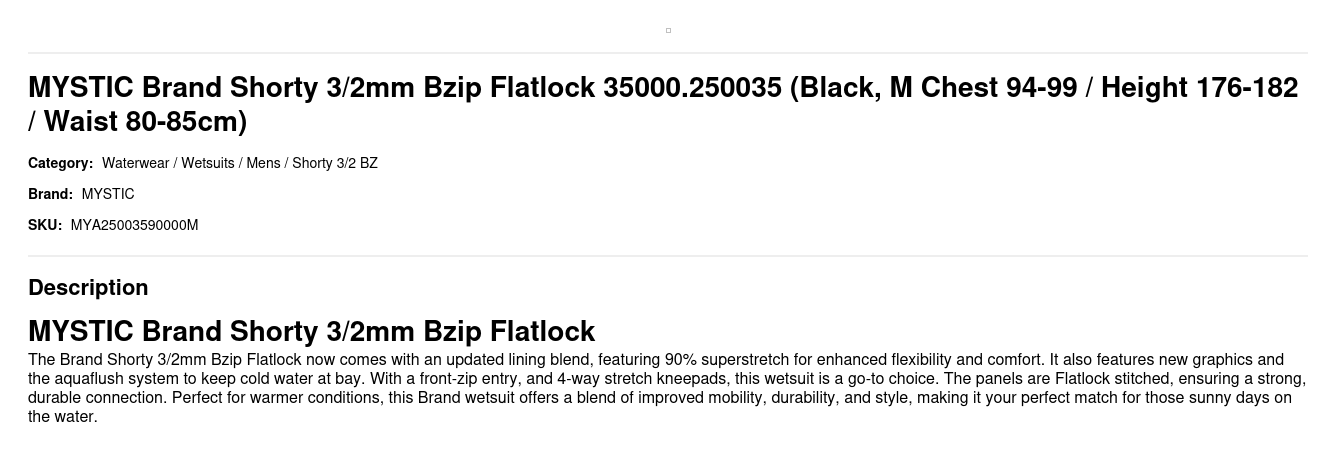This screenshot has width=1328, height=456.
Task: Click the small broken image placeholder
Action: [x=668, y=30]
